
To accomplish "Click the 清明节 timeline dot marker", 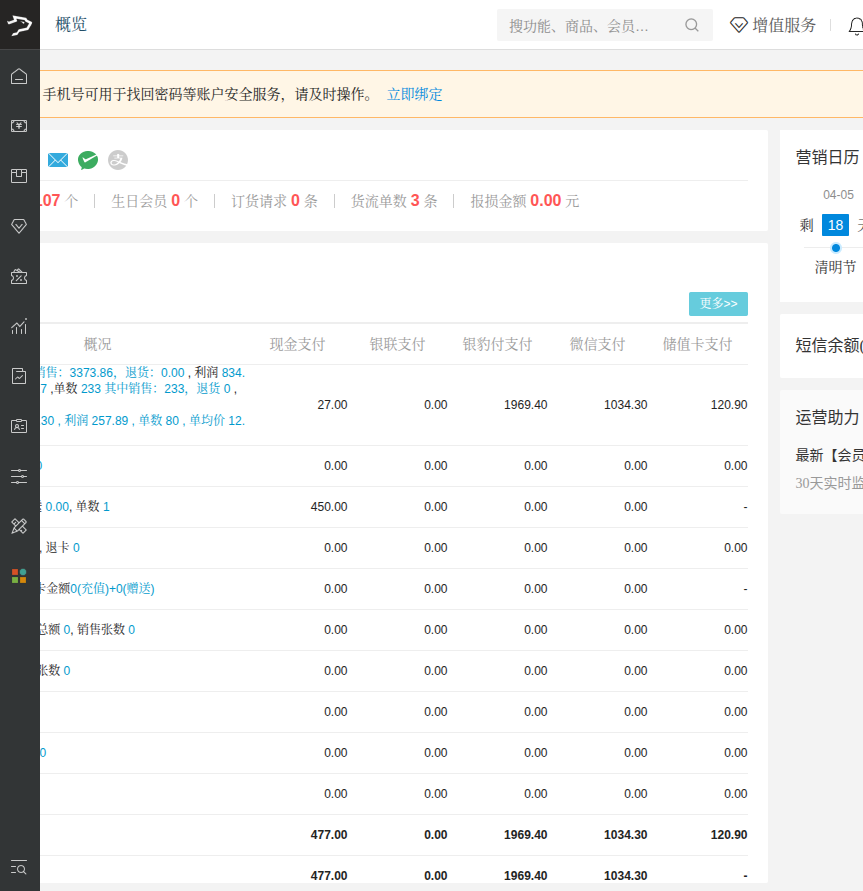I will [x=835, y=248].
